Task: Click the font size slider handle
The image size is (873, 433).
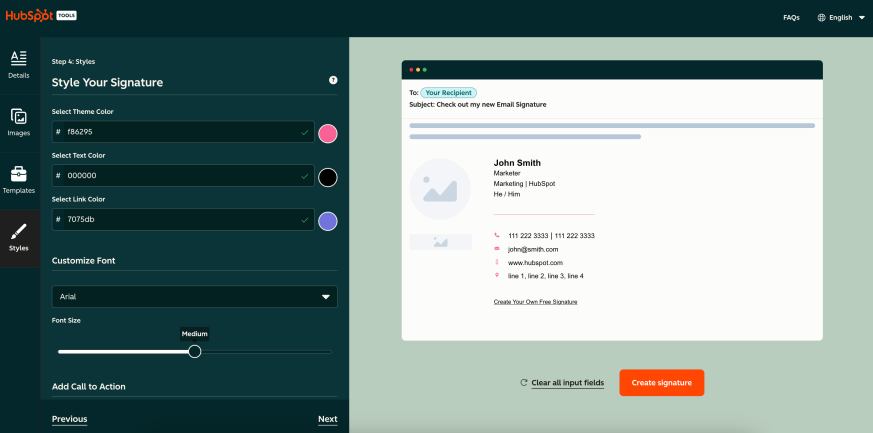Action: [x=195, y=351]
